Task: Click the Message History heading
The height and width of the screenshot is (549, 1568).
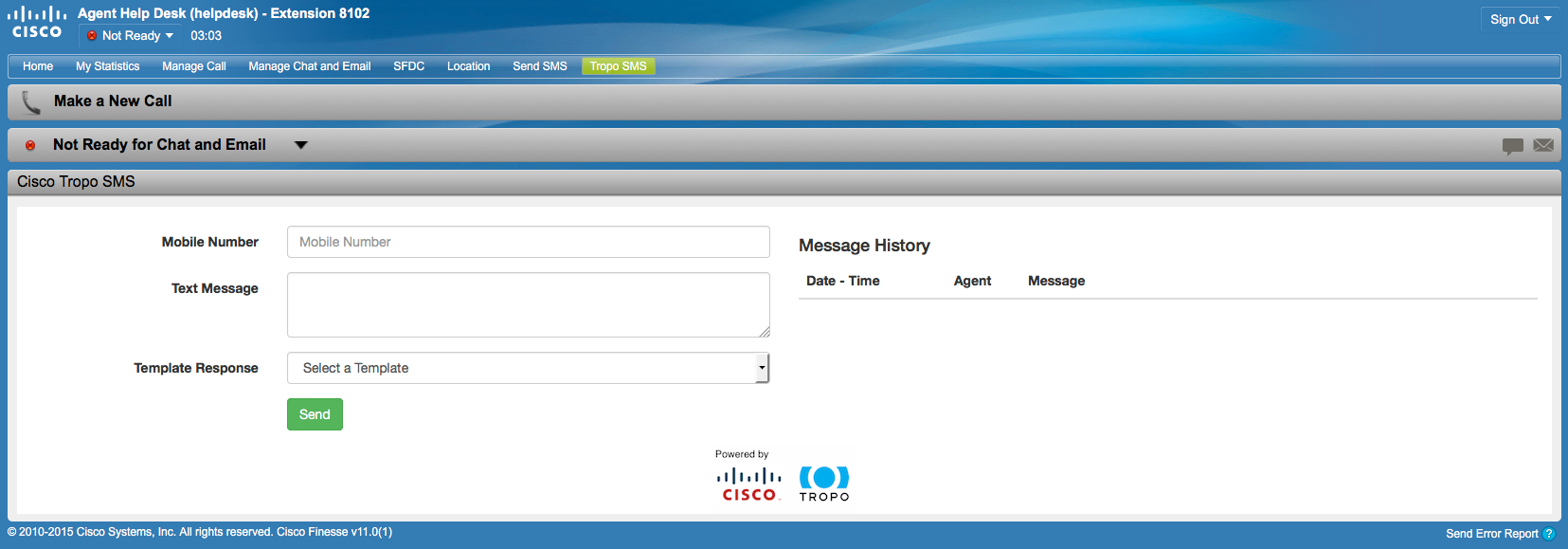Action: pos(864,246)
